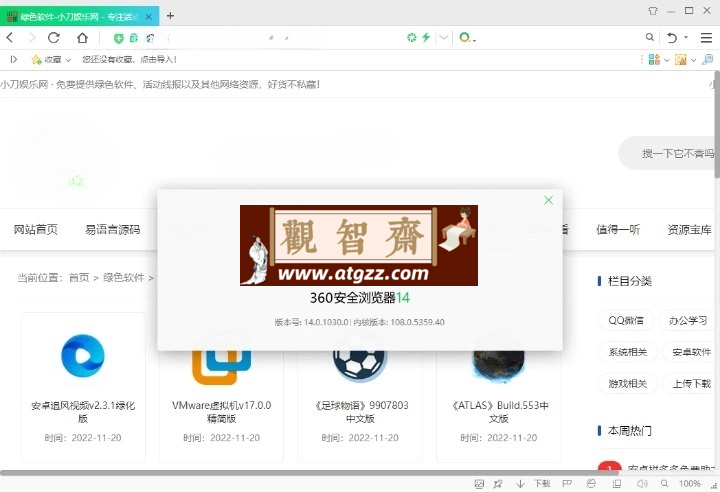Open the 《ATLAS》Build.553中文版 article
The image size is (720, 492).
click(499, 412)
